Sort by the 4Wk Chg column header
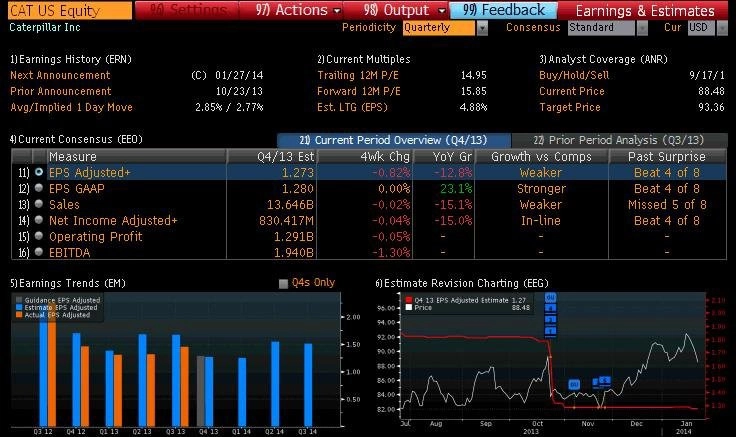The height and width of the screenshot is (437, 736). coord(365,156)
